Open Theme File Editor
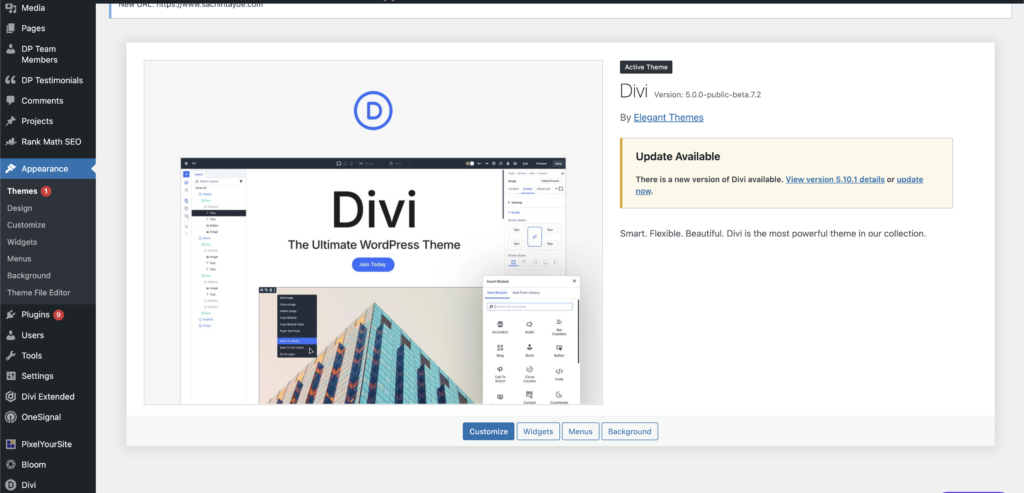This screenshot has width=1024, height=493. click(39, 293)
